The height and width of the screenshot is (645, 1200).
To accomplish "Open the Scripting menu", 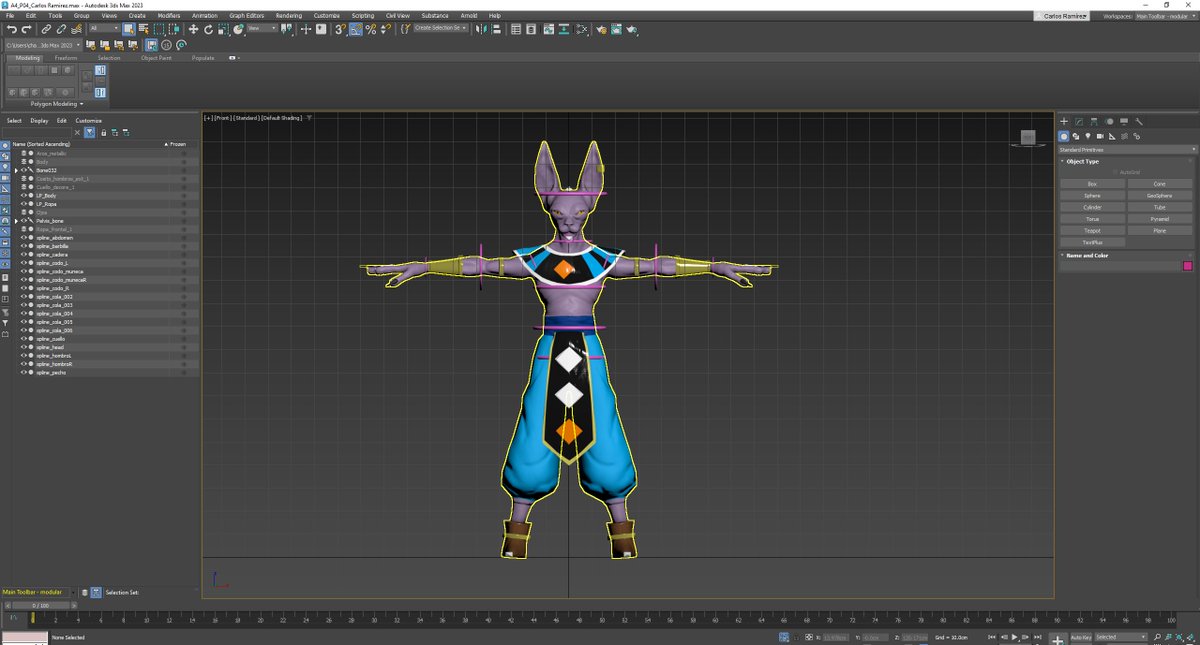I will pos(363,16).
